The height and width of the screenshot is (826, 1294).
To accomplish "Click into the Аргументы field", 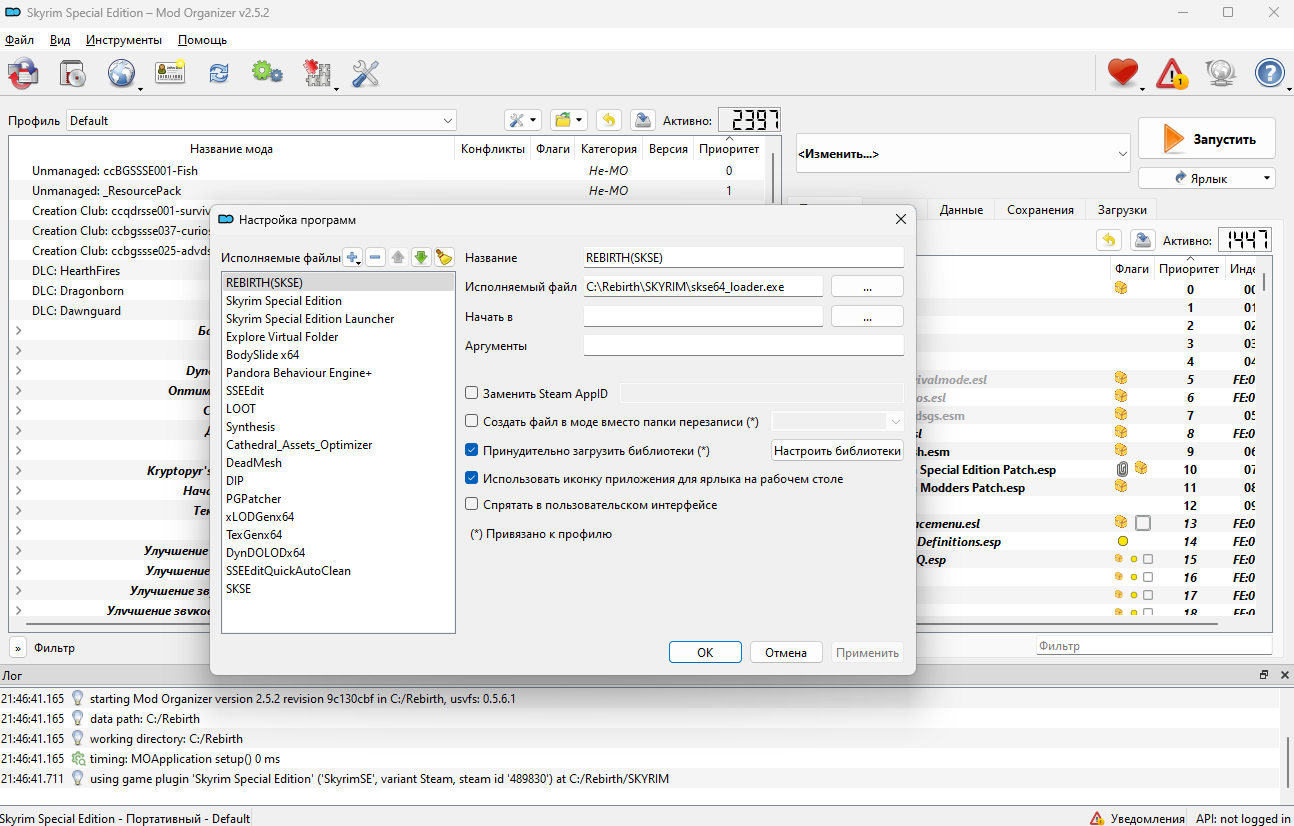I will point(744,346).
